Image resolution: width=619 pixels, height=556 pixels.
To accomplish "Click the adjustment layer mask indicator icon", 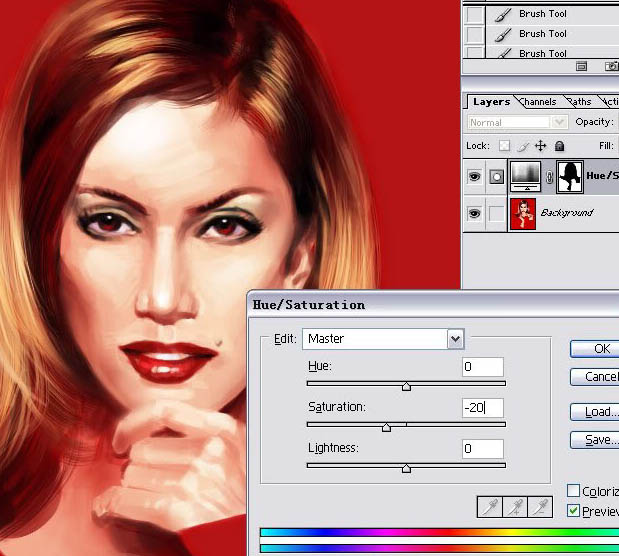I will click(x=497, y=177).
